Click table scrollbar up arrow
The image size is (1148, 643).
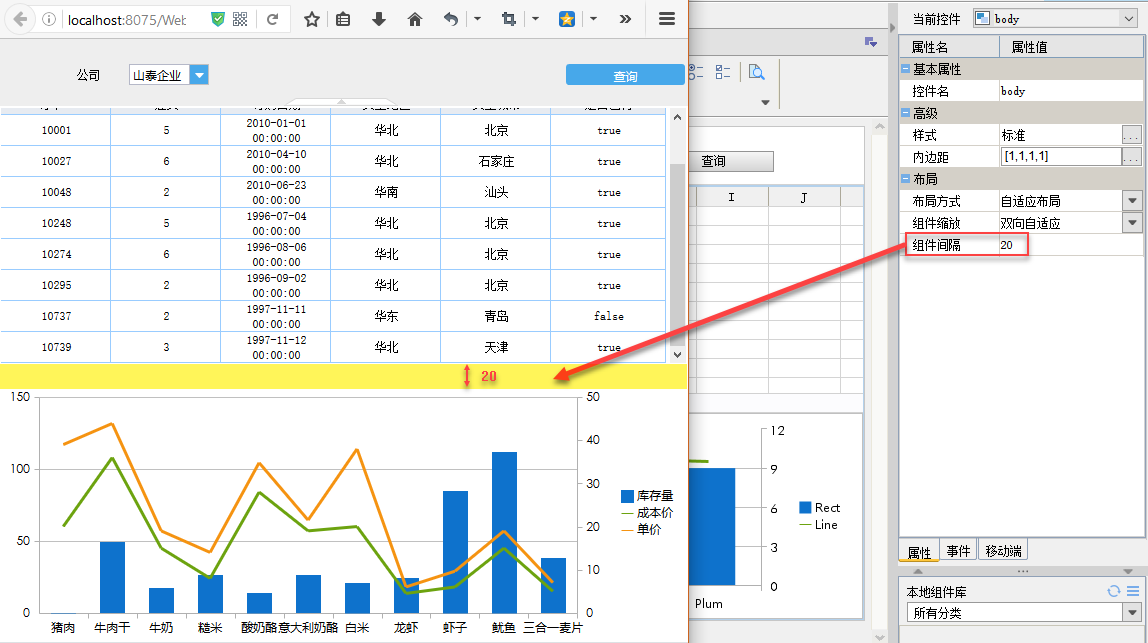(x=677, y=117)
